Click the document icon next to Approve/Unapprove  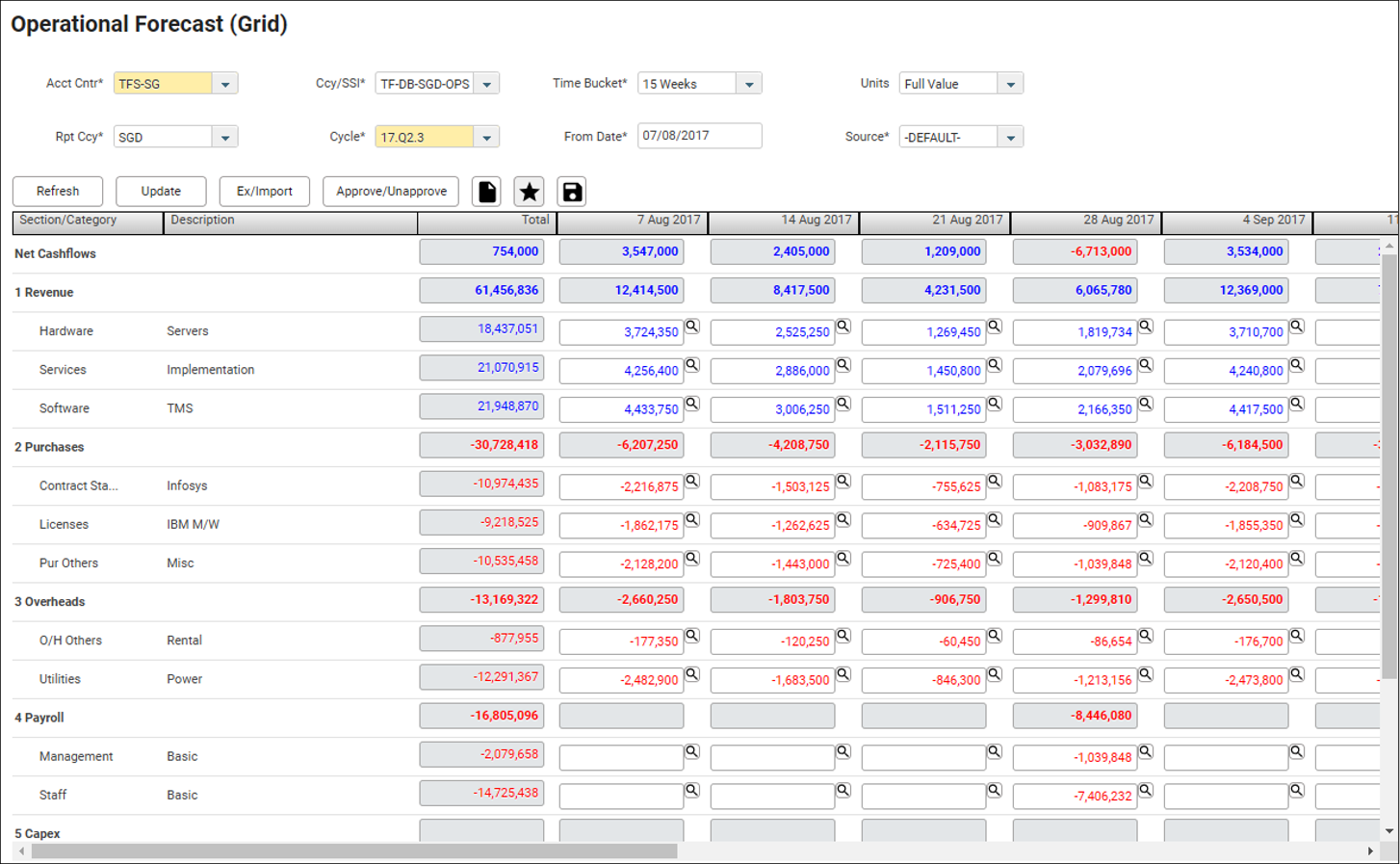click(x=487, y=192)
